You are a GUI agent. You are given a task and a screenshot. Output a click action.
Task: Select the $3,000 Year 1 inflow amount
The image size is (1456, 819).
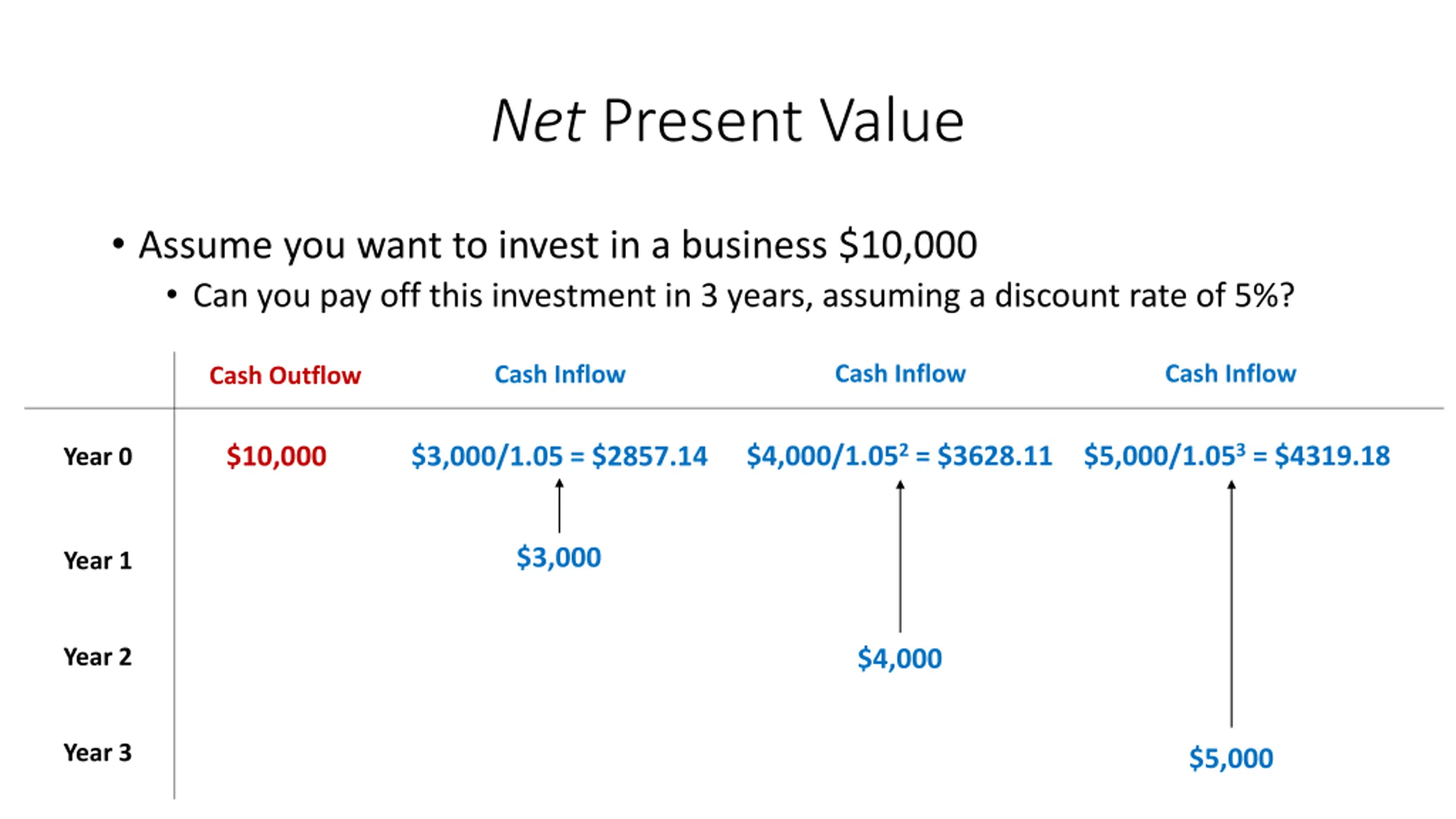(559, 557)
